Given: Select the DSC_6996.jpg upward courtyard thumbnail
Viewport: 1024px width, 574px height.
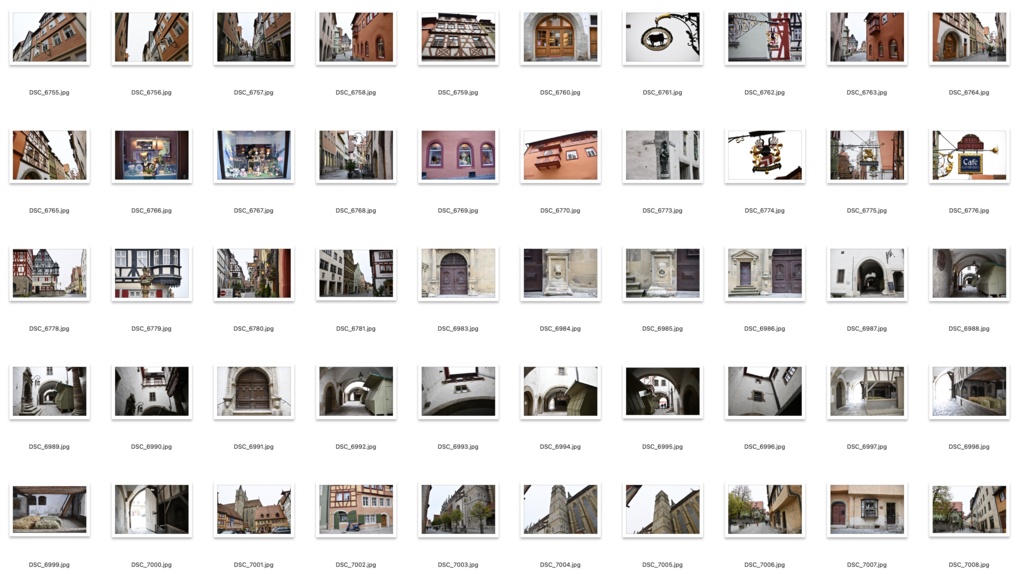Looking at the screenshot, I should point(765,391).
